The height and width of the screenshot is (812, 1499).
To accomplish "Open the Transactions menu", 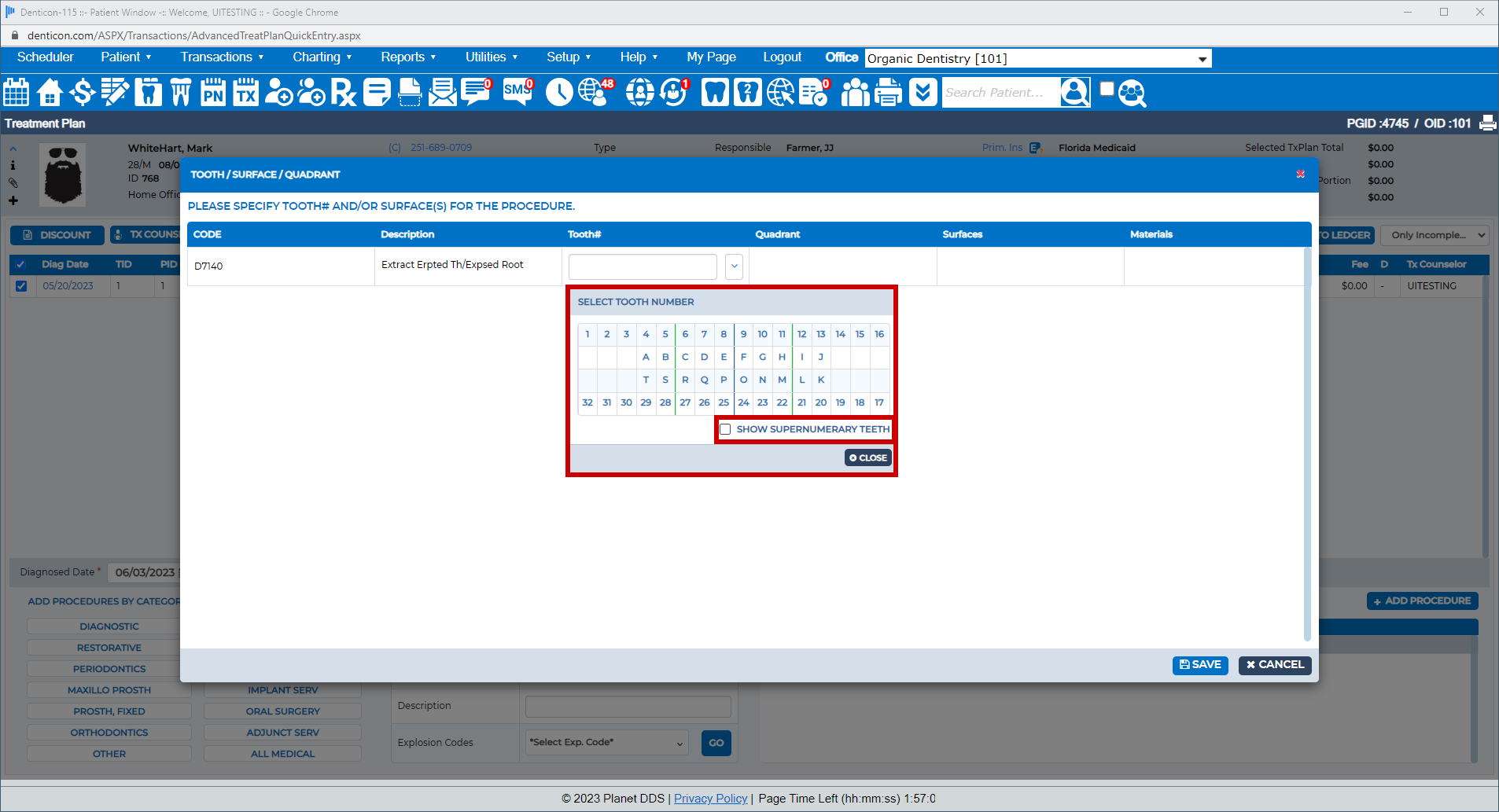I will click(x=222, y=57).
